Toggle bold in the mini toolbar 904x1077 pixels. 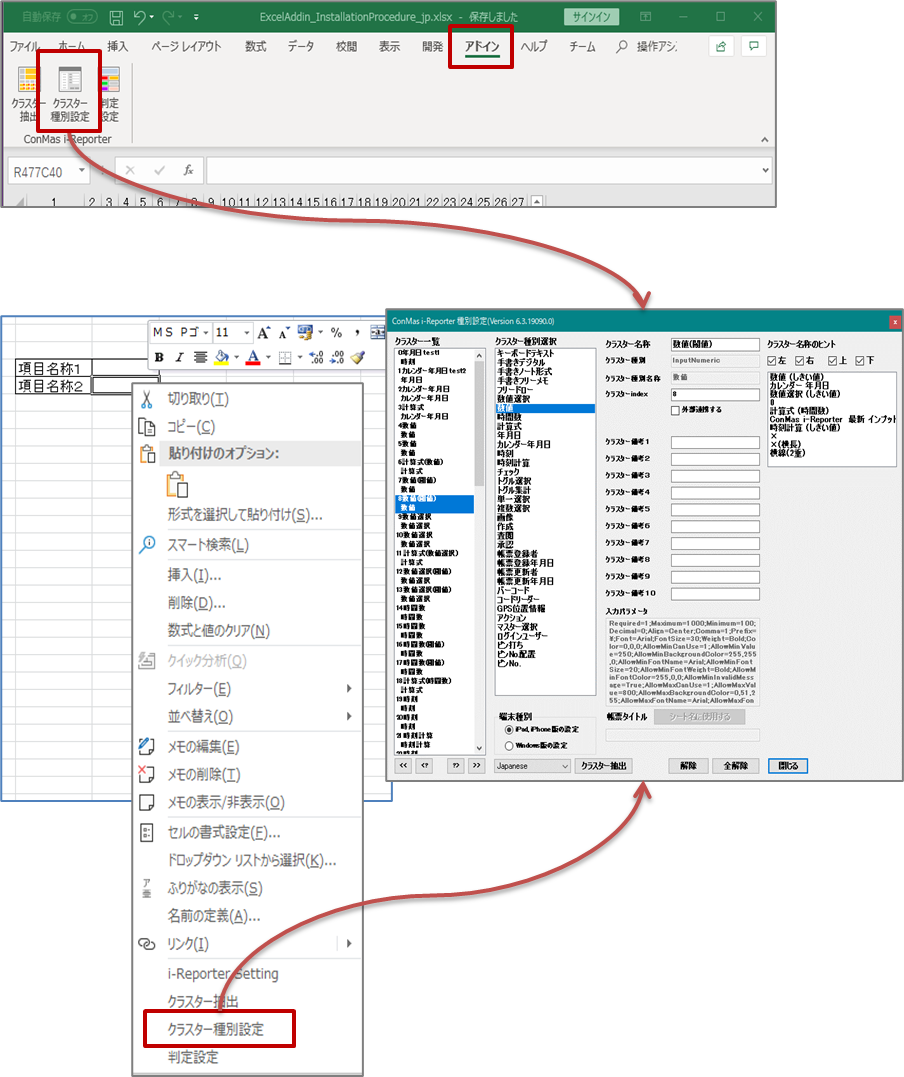pyautogui.click(x=159, y=357)
